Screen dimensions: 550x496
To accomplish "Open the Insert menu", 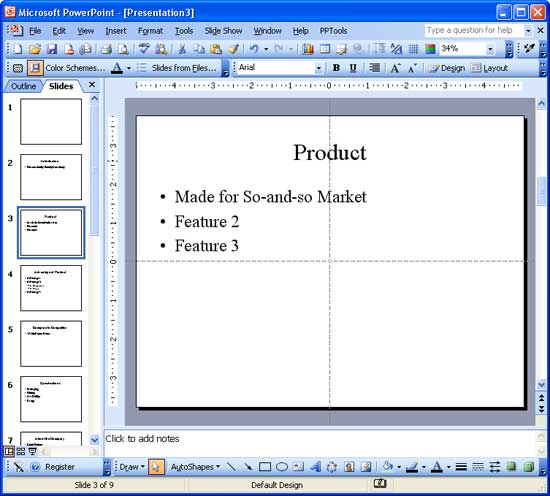I will (x=116, y=31).
